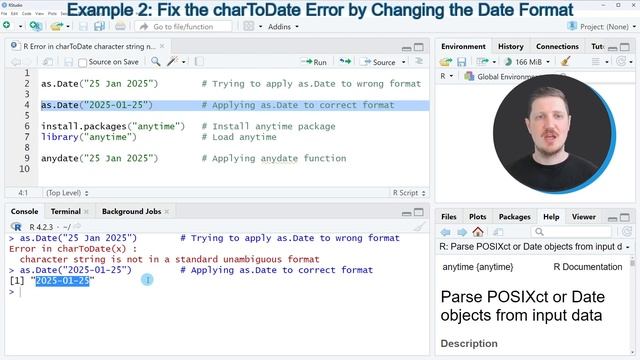Switch to the Connections tab
Viewport: 640px width, 360px height.
pyautogui.click(x=557, y=47)
